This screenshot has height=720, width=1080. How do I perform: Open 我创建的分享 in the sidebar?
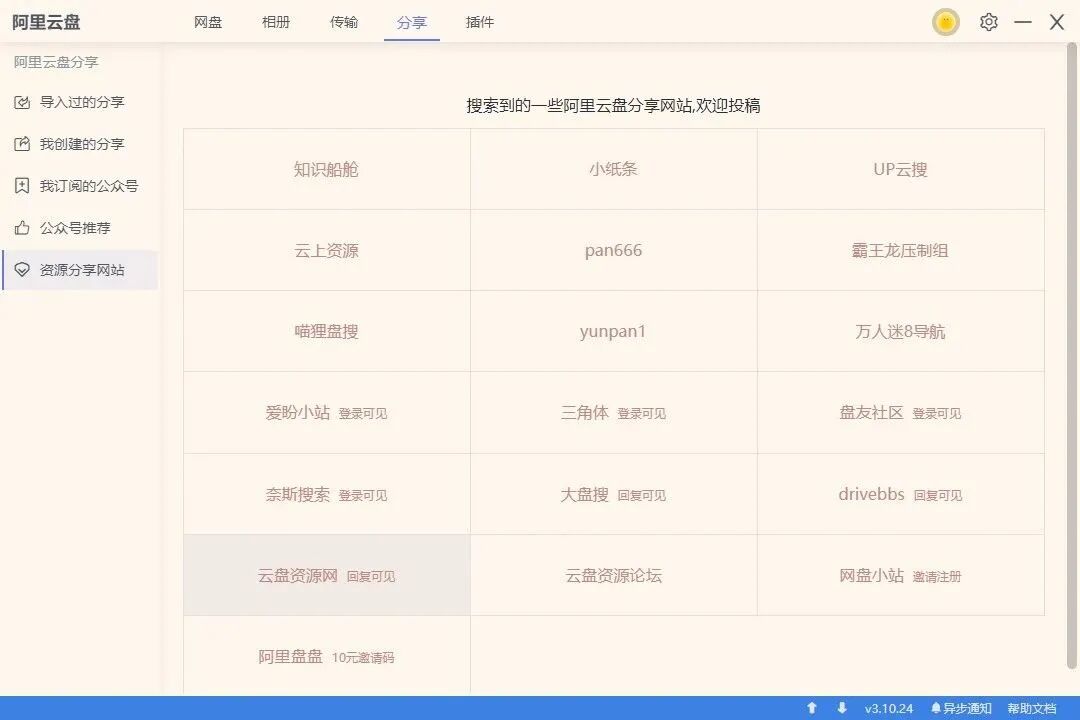(80, 144)
